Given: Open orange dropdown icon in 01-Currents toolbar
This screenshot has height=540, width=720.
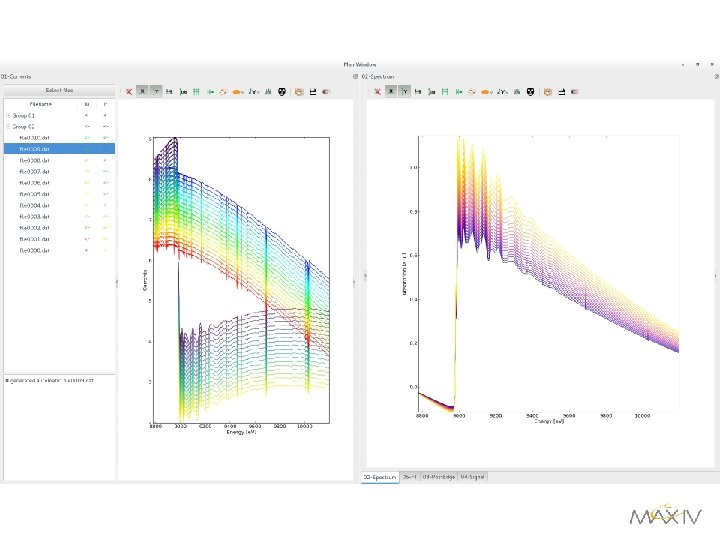Looking at the screenshot, I should pyautogui.click(x=238, y=92).
